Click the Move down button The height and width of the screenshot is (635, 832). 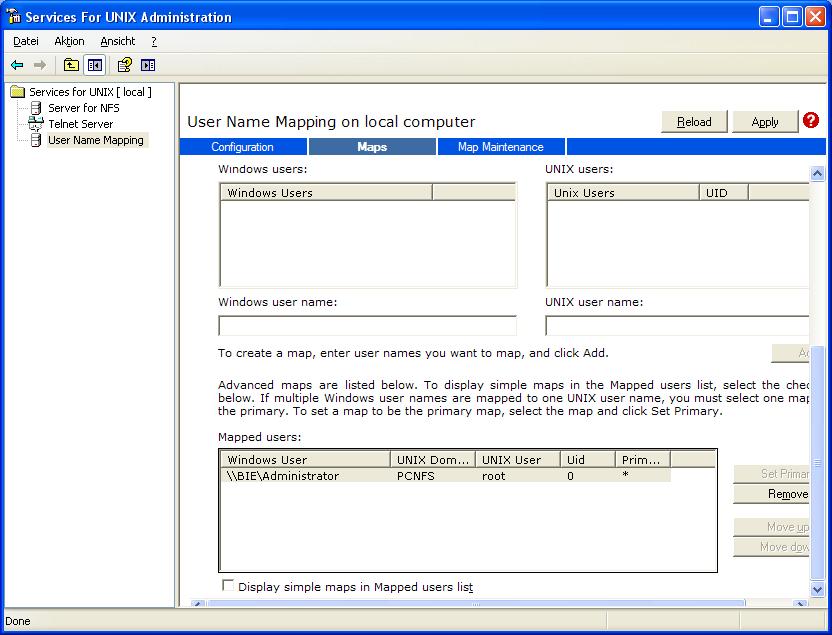coord(772,547)
